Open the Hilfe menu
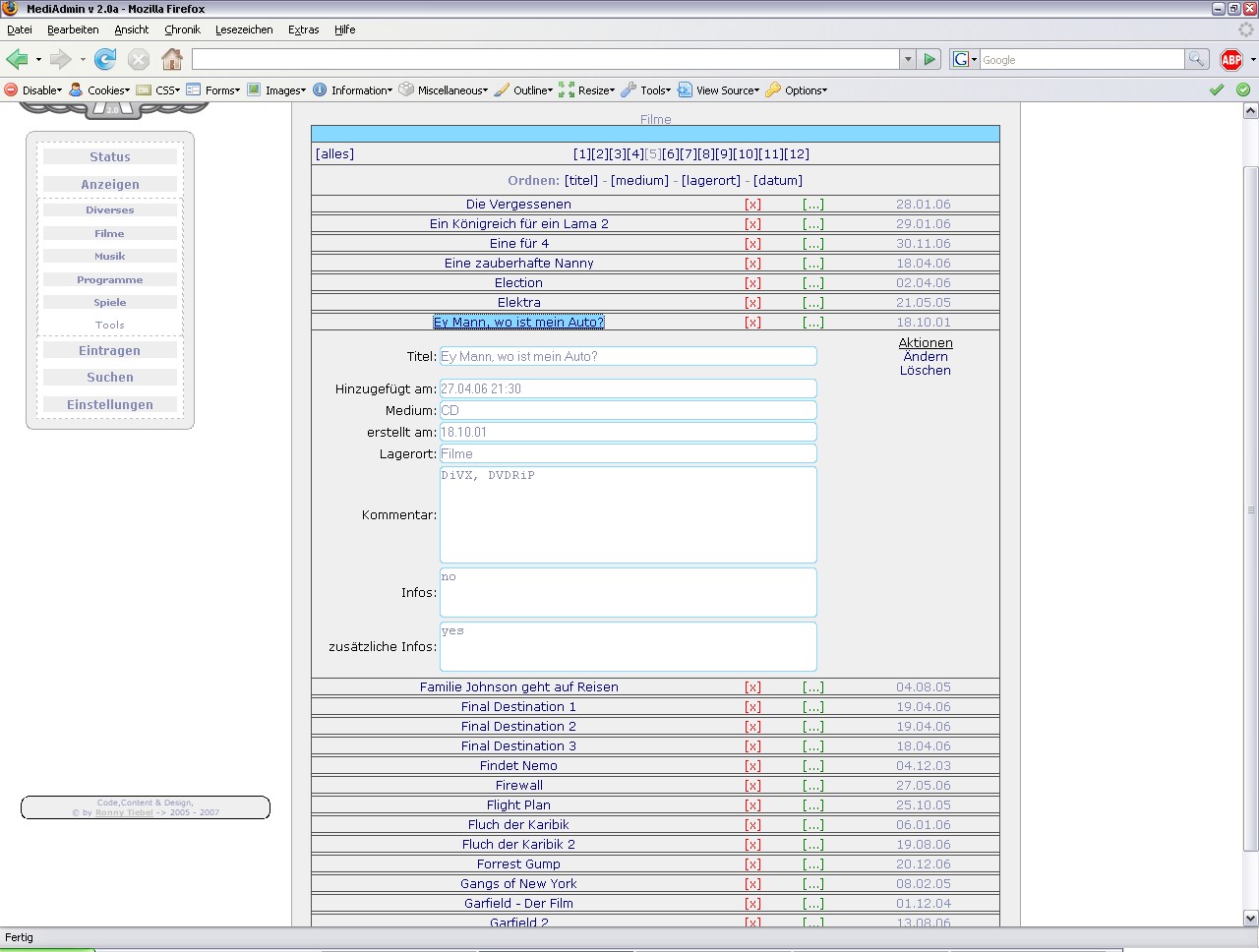Image resolution: width=1259 pixels, height=952 pixels. (x=344, y=30)
